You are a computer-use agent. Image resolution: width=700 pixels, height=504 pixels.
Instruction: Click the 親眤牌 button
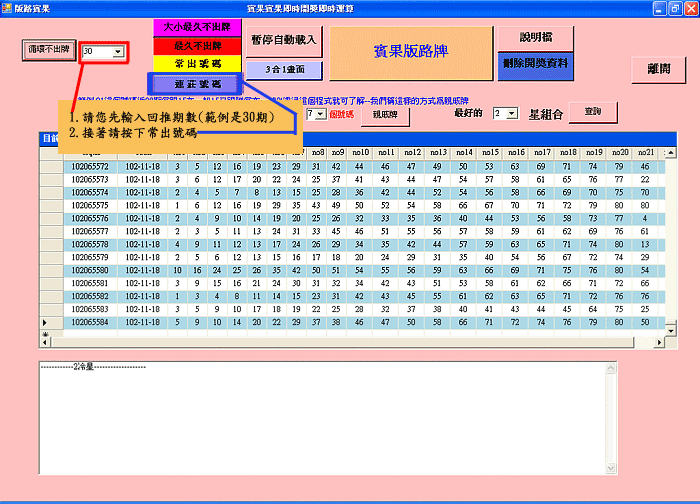pyautogui.click(x=385, y=114)
